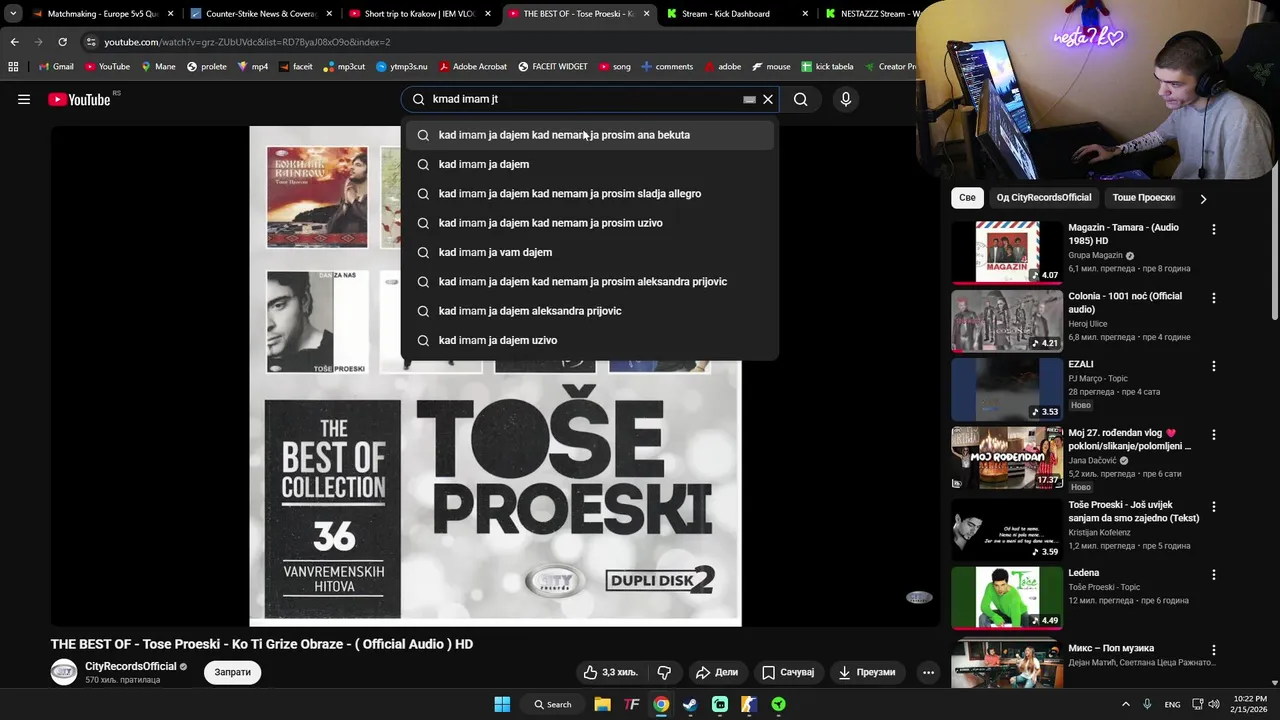
Task: Click the Запрати subscribe button
Action: point(233,672)
